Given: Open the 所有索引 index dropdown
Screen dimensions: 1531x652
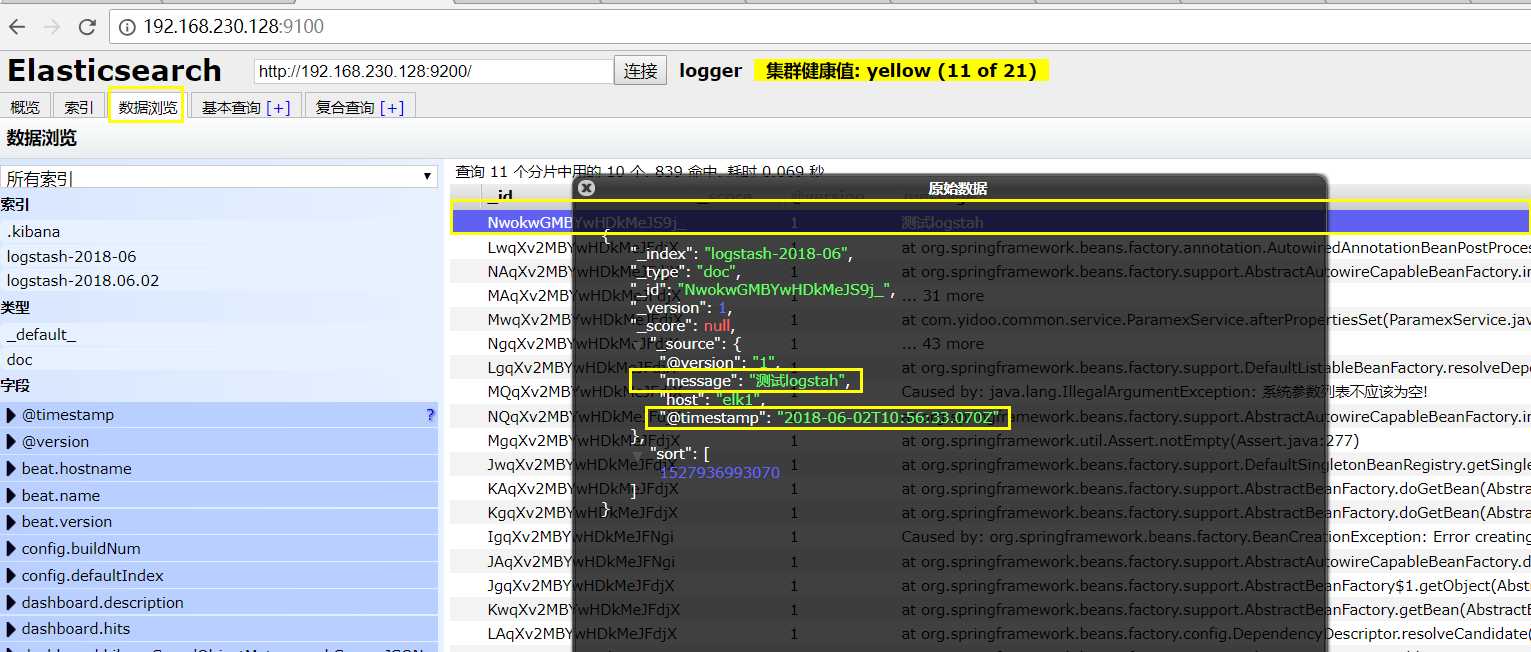Looking at the screenshot, I should 219,178.
